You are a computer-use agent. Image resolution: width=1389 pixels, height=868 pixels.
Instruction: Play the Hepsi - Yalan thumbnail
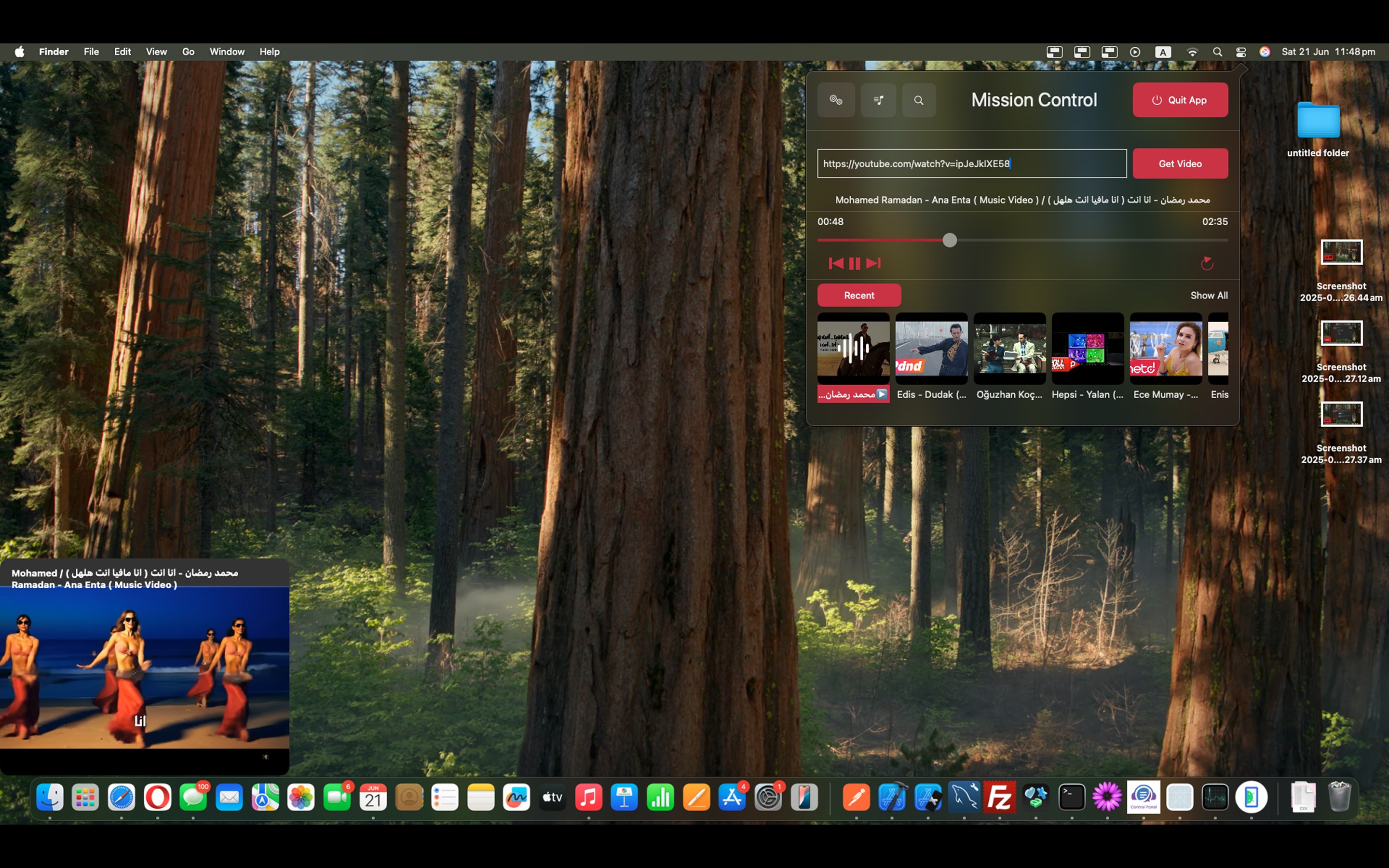tap(1087, 349)
